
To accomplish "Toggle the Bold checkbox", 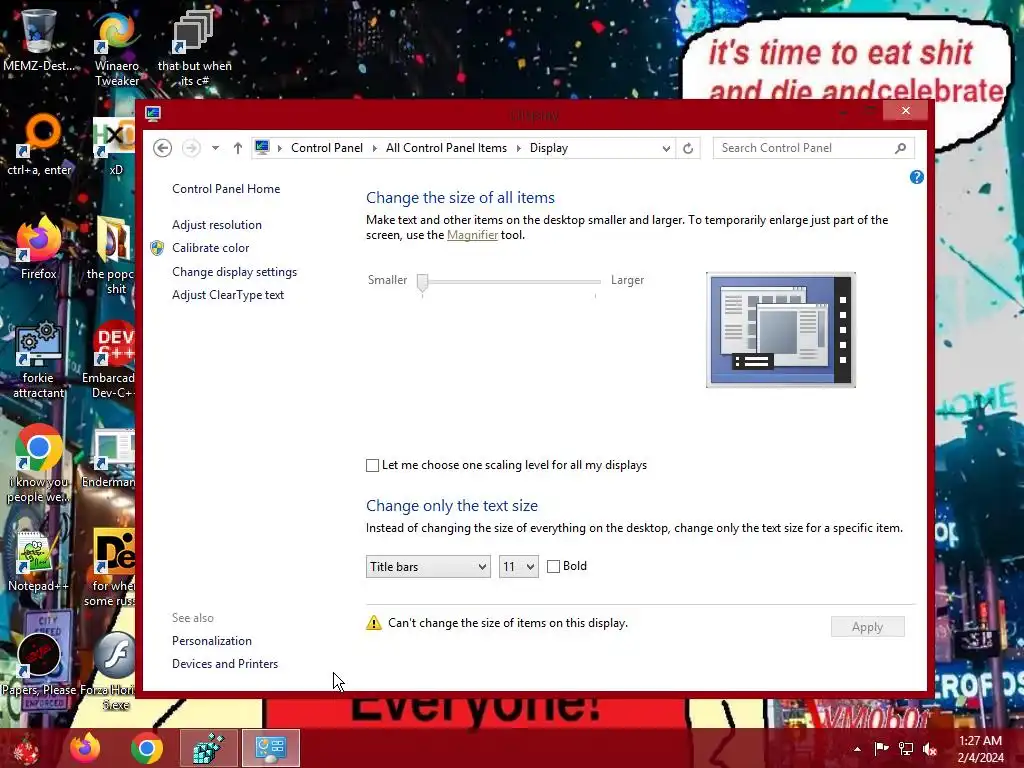I will [553, 566].
